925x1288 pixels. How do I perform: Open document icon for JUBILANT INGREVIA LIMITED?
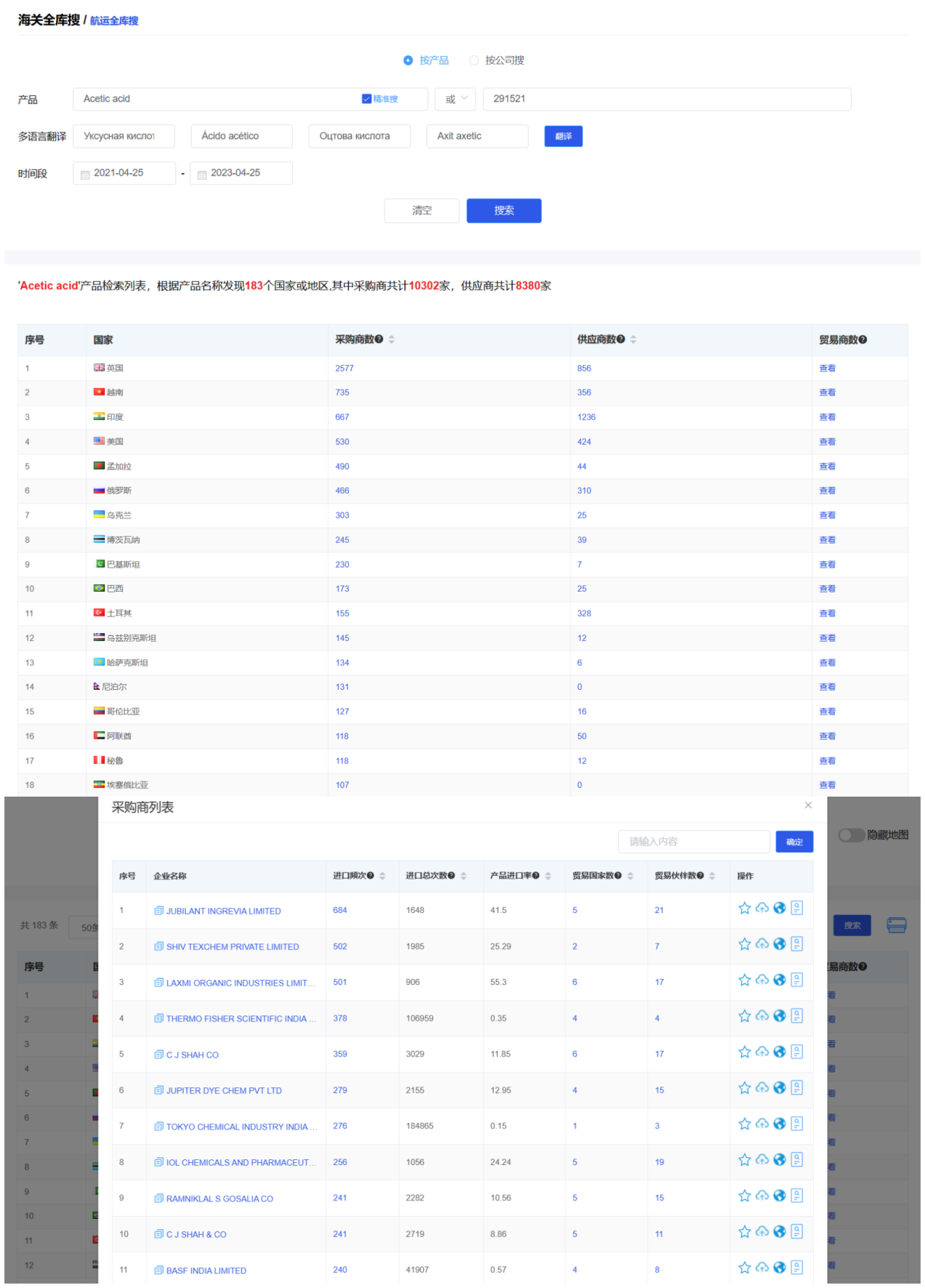click(797, 909)
